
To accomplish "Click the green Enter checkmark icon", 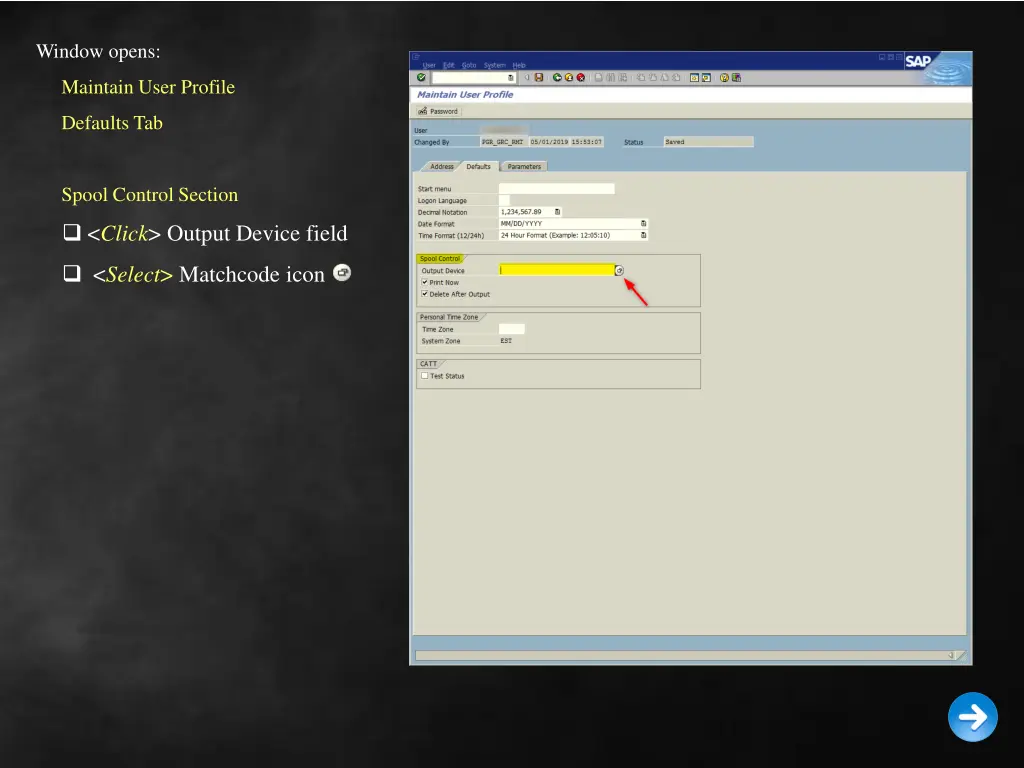I will pyautogui.click(x=421, y=77).
